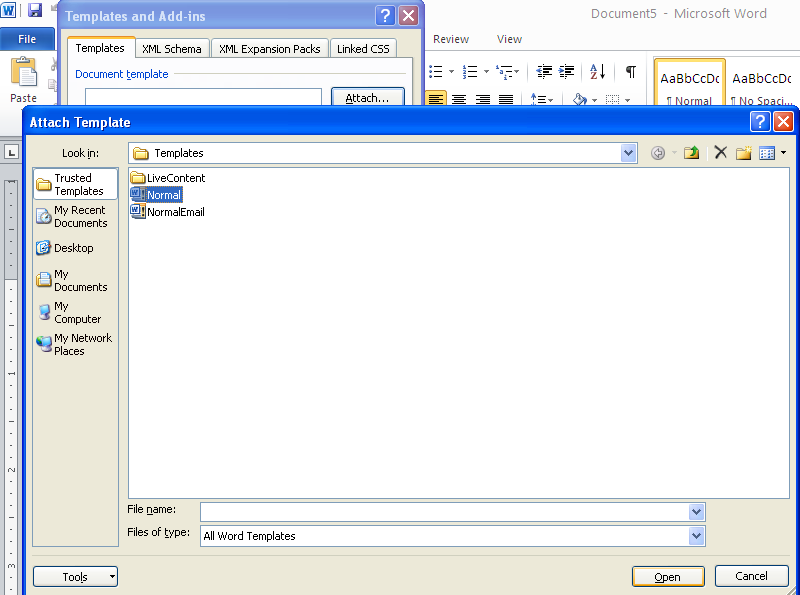Expand the Files of type dropdown

pyautogui.click(x=696, y=536)
